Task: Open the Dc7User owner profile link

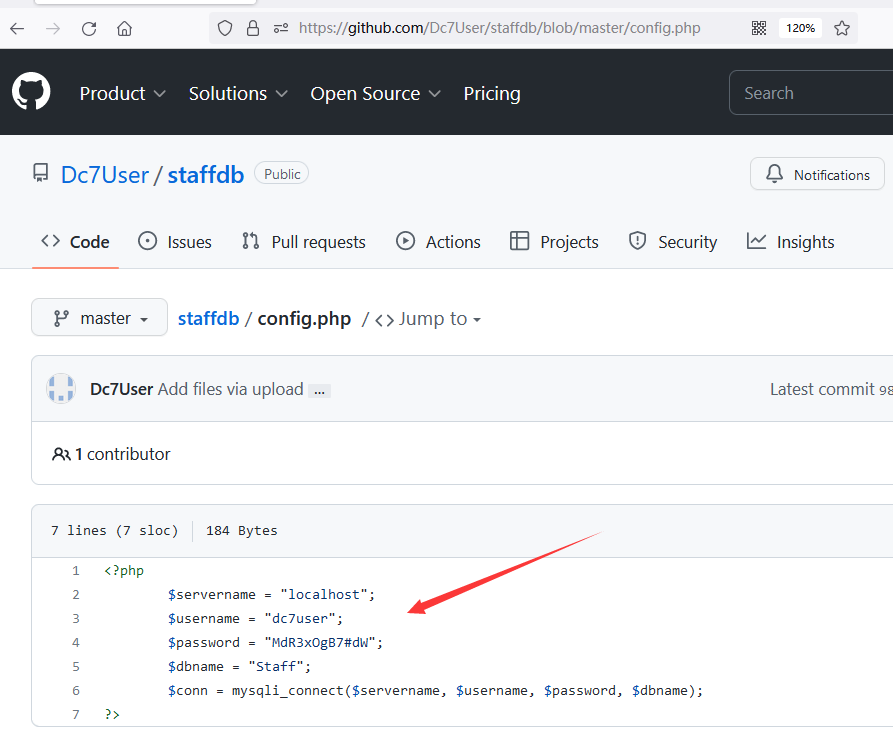Action: tap(105, 175)
